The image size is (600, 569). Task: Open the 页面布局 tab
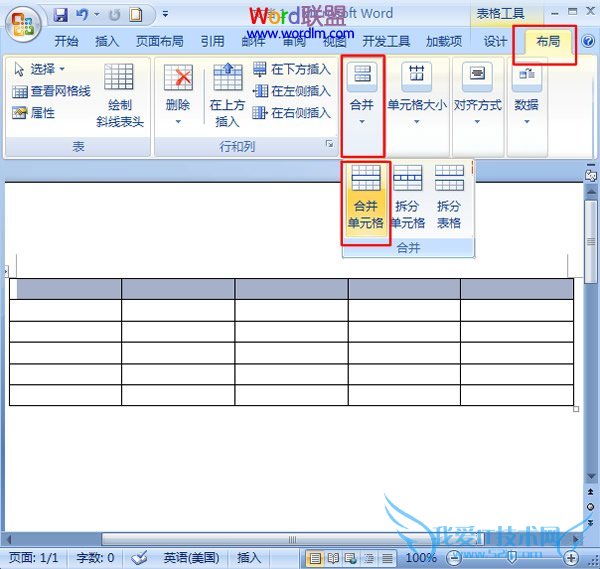[x=160, y=41]
